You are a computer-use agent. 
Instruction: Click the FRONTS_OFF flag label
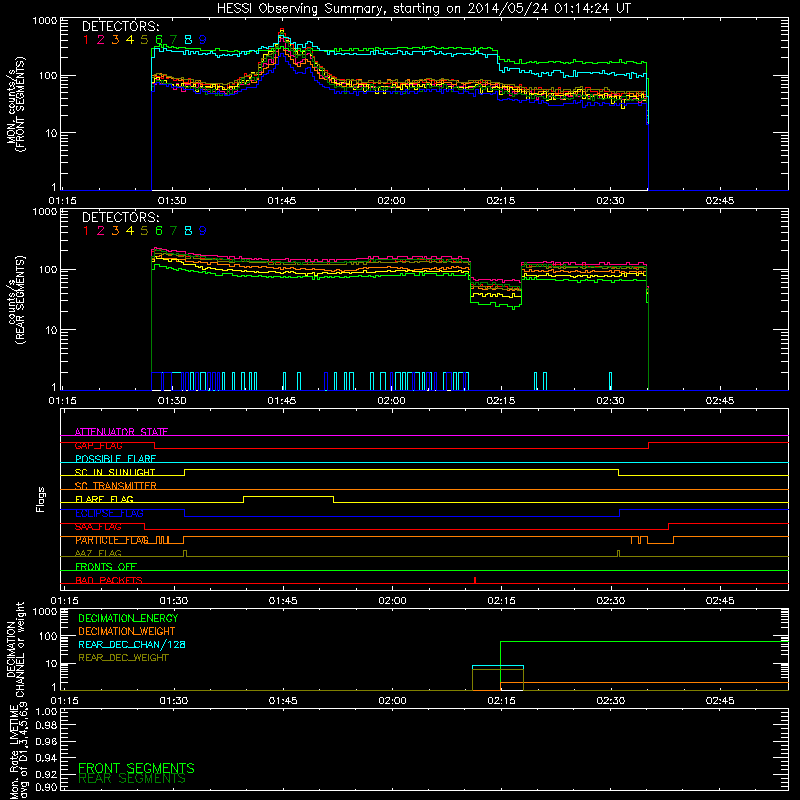pyautogui.click(x=106, y=567)
